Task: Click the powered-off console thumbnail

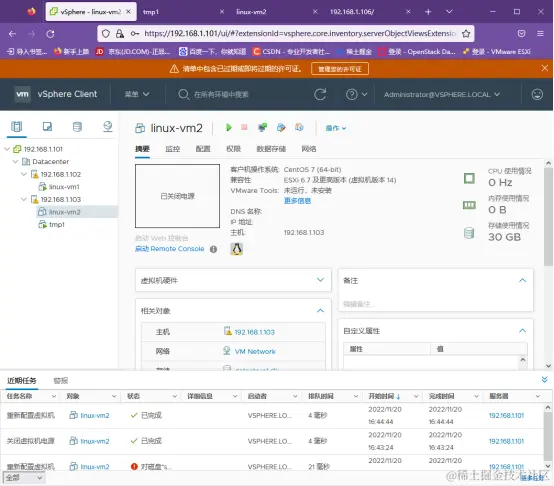Action: [x=177, y=196]
